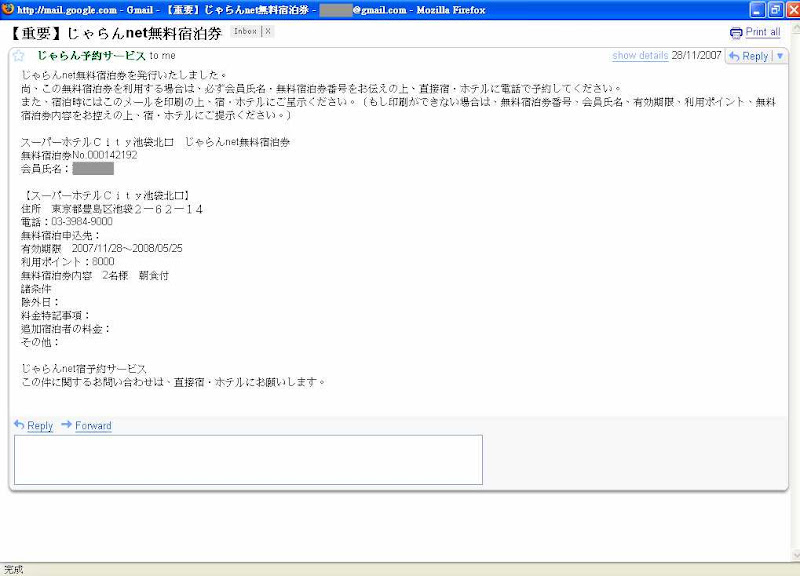Restore down the Firefox window
The image size is (800, 576).
point(775,10)
